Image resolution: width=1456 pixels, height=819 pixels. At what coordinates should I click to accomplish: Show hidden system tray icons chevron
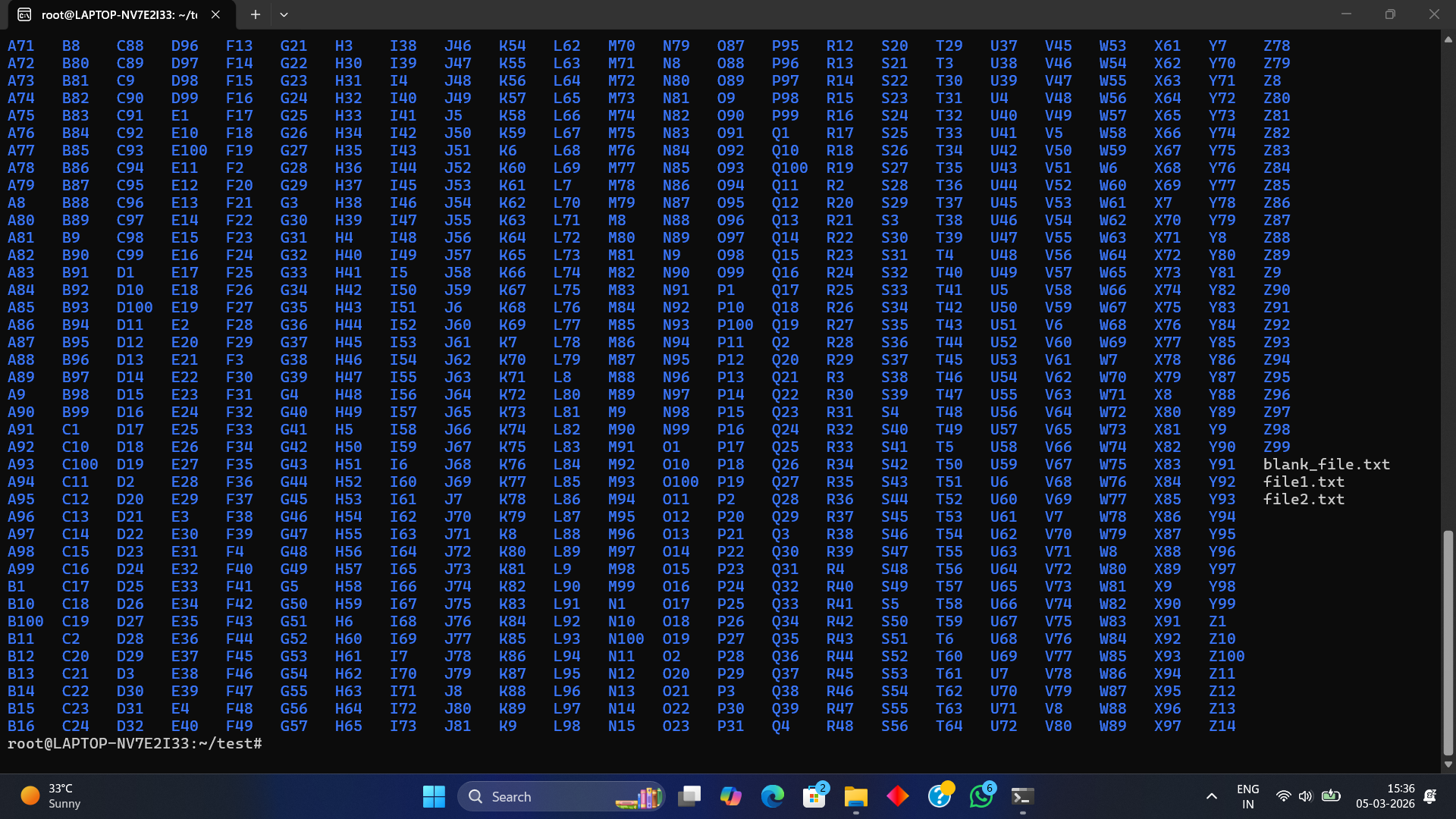click(x=1211, y=796)
